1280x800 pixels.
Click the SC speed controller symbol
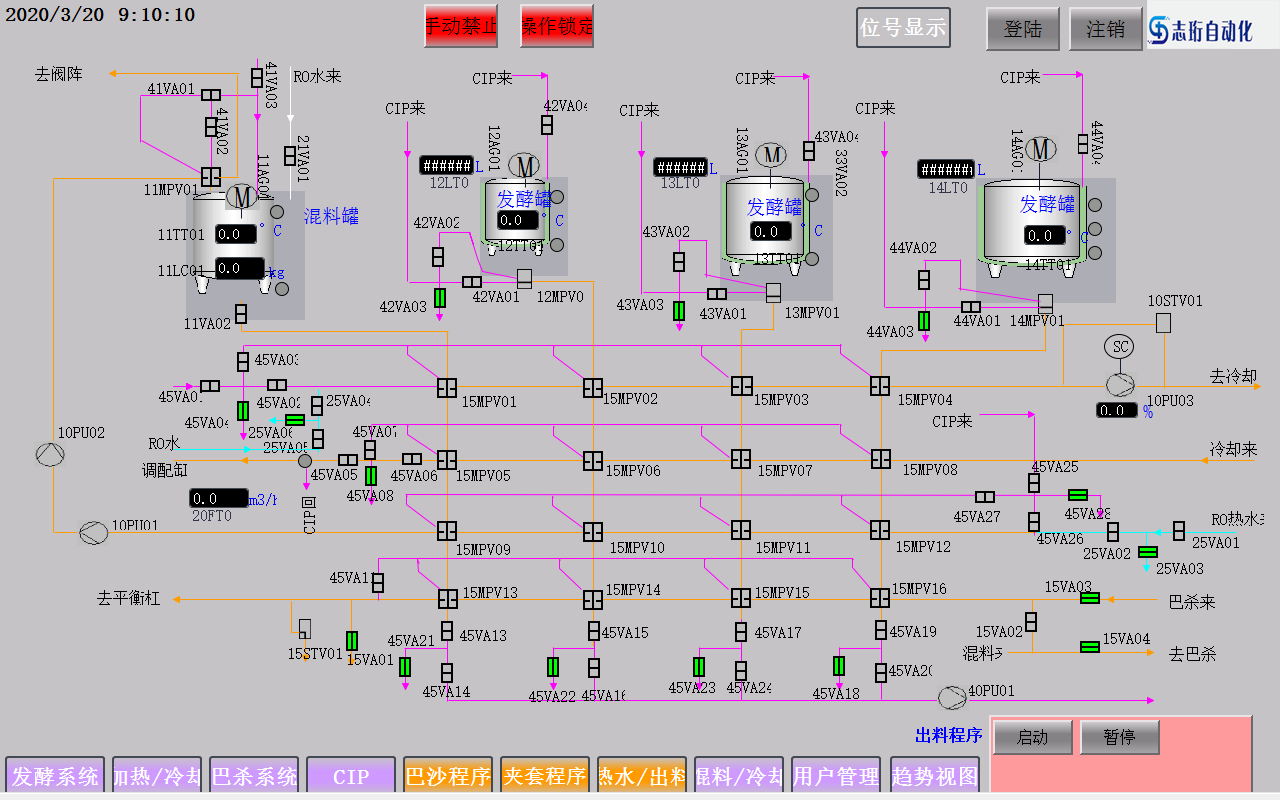1119,347
